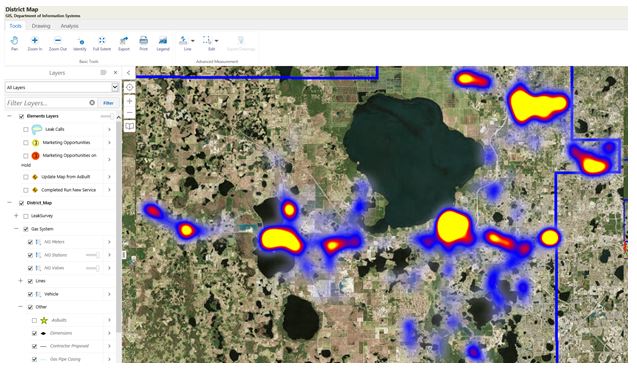The height and width of the screenshot is (373, 637).
Task: Click the geolocate target button on map
Action: point(129,87)
